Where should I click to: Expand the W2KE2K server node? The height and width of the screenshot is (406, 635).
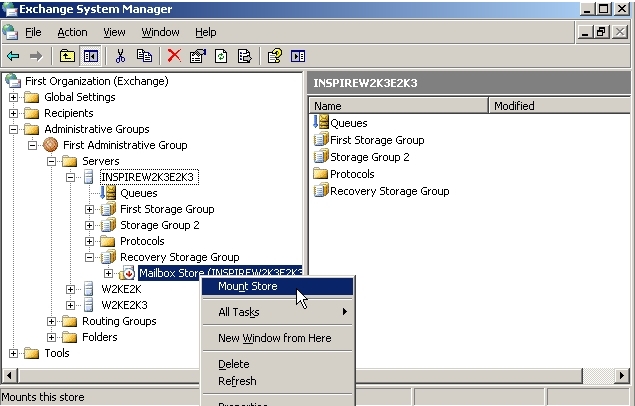coord(70,289)
